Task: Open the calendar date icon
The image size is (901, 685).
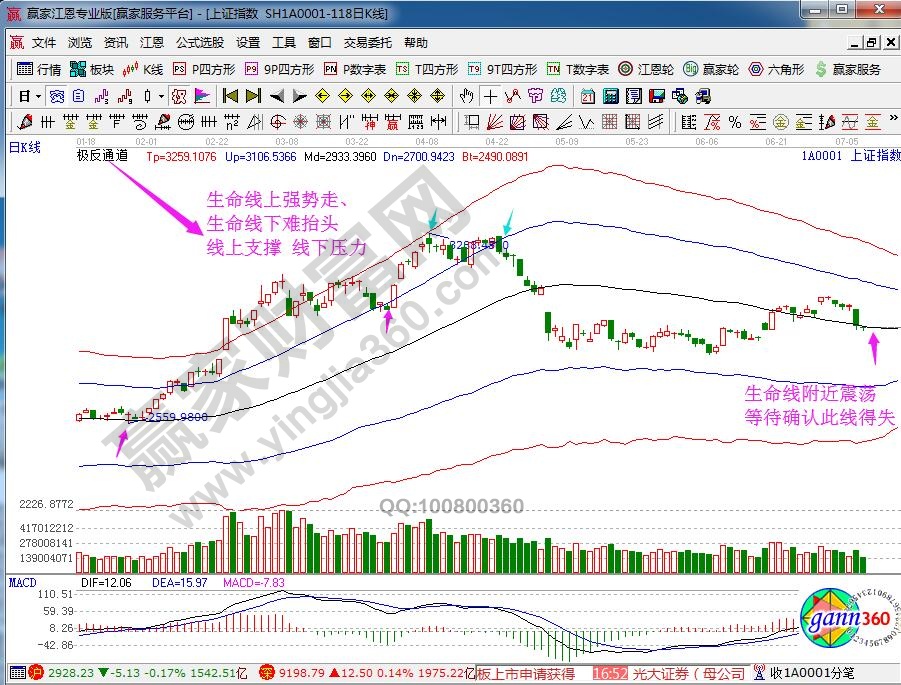Action: [x=587, y=96]
